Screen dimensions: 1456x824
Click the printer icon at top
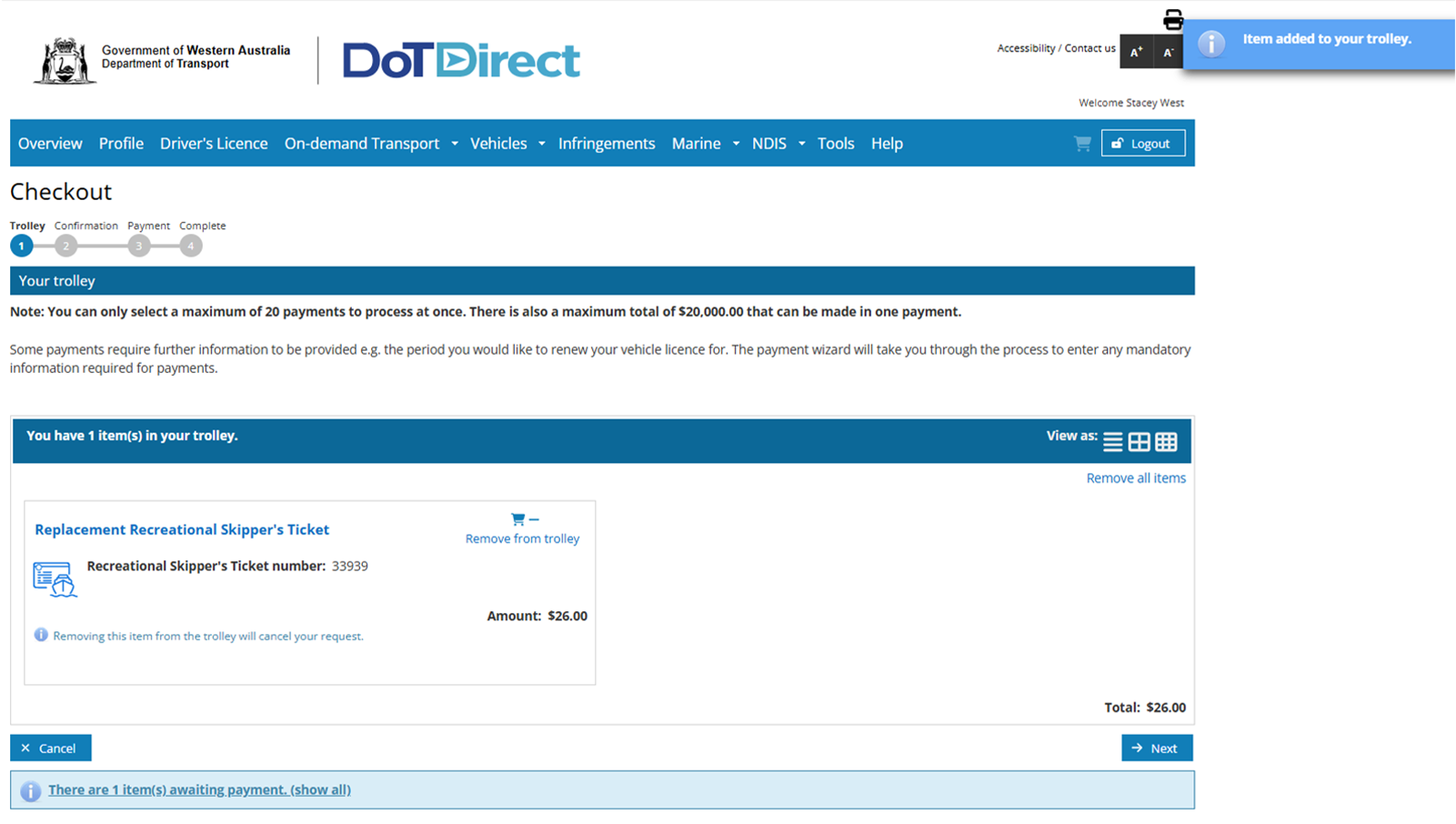pyautogui.click(x=1173, y=19)
